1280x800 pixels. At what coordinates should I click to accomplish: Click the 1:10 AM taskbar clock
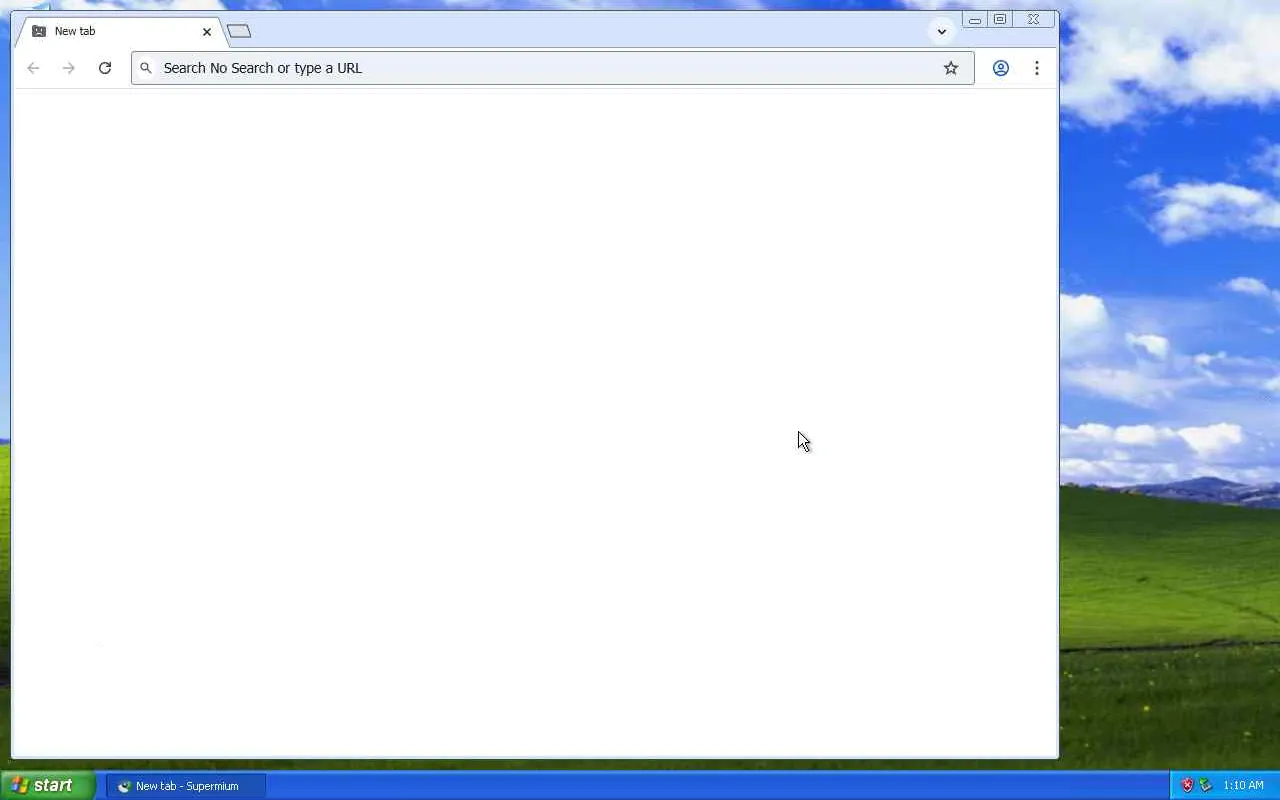click(x=1243, y=786)
